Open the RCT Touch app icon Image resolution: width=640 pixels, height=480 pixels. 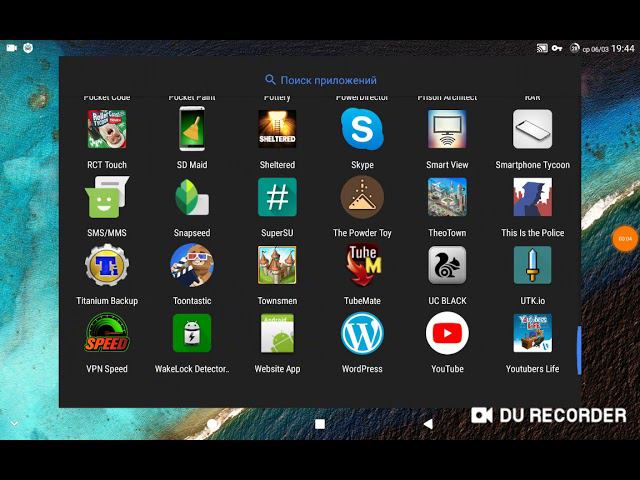107,129
